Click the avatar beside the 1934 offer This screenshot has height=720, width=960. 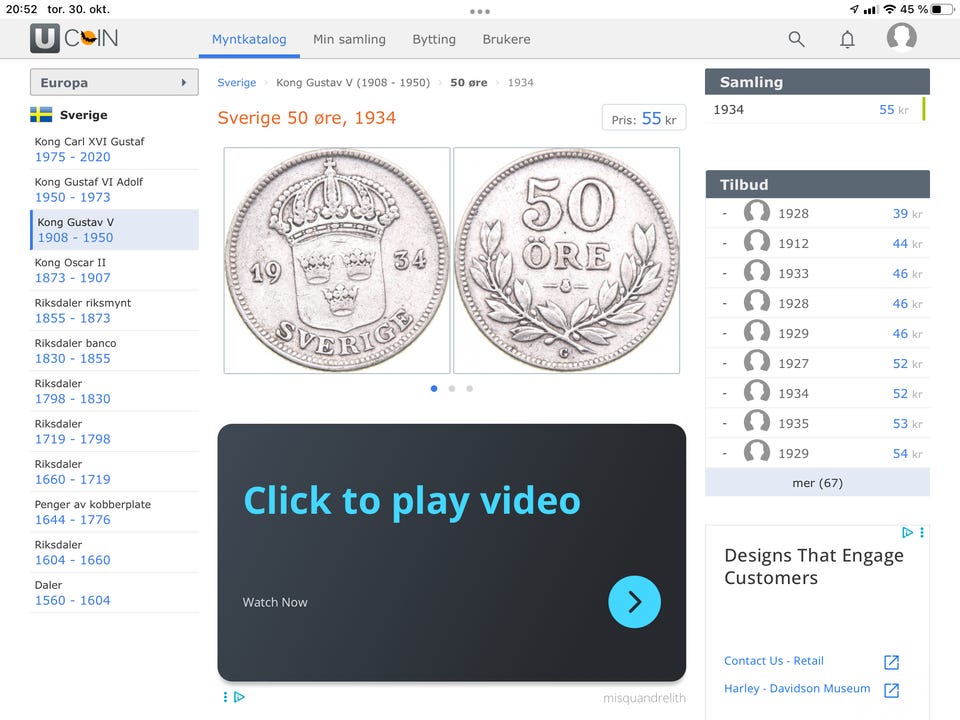[x=757, y=391]
